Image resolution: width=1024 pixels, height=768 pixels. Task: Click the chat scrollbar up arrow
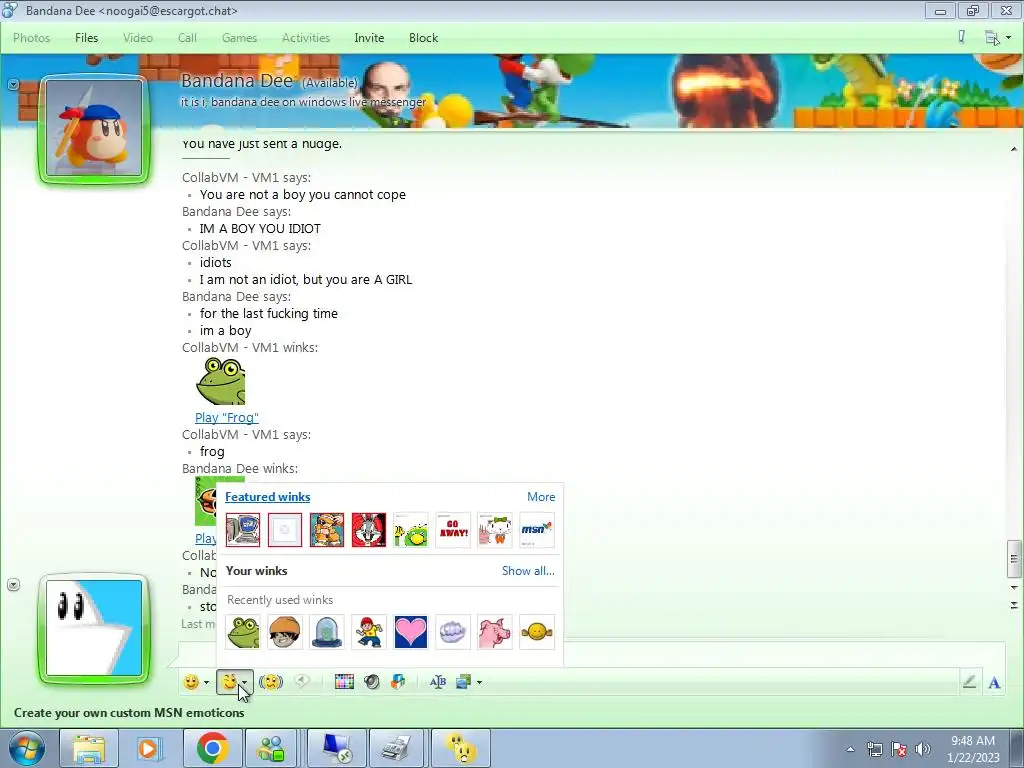[x=1014, y=150]
